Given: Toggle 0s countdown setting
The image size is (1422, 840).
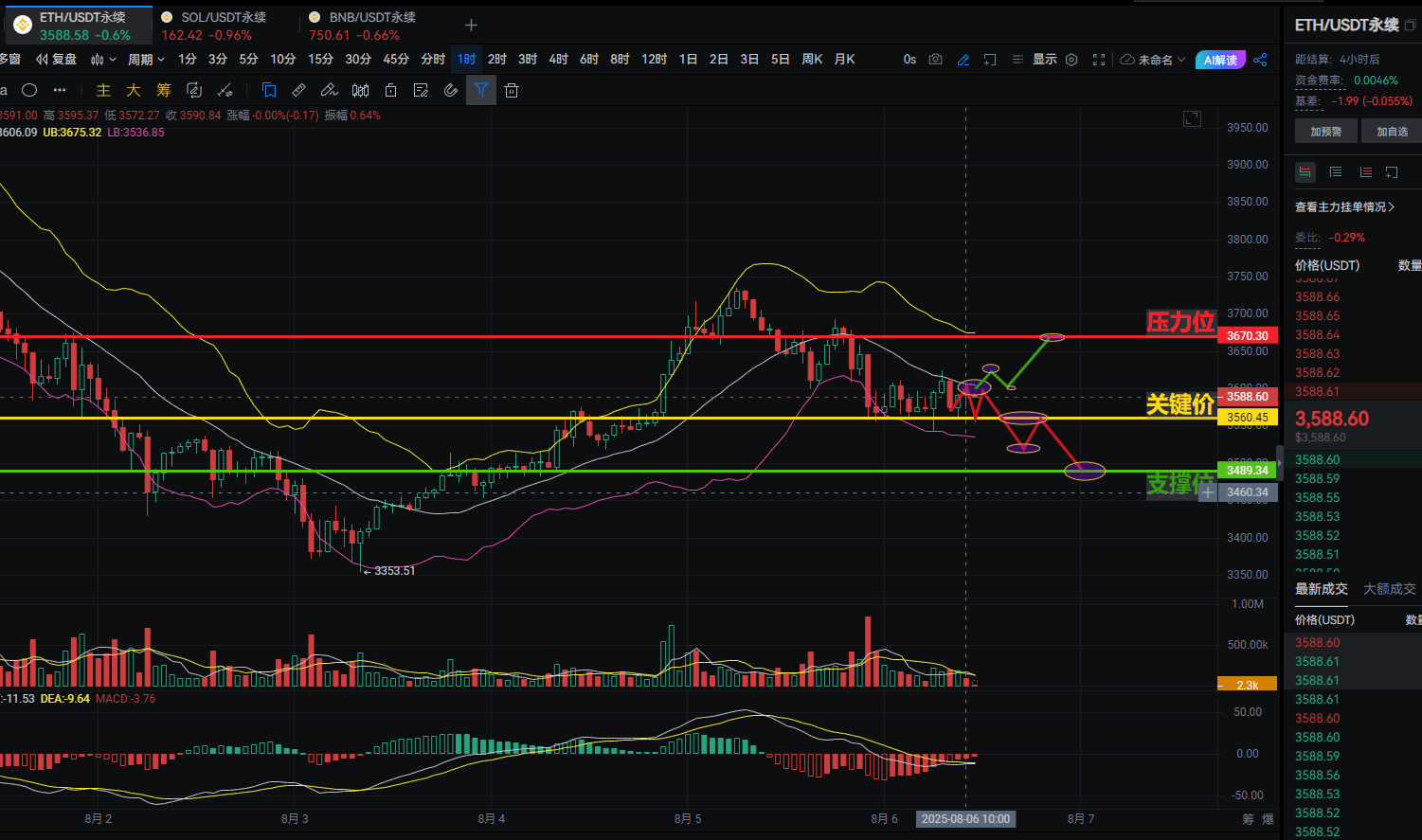Looking at the screenshot, I should click(909, 59).
